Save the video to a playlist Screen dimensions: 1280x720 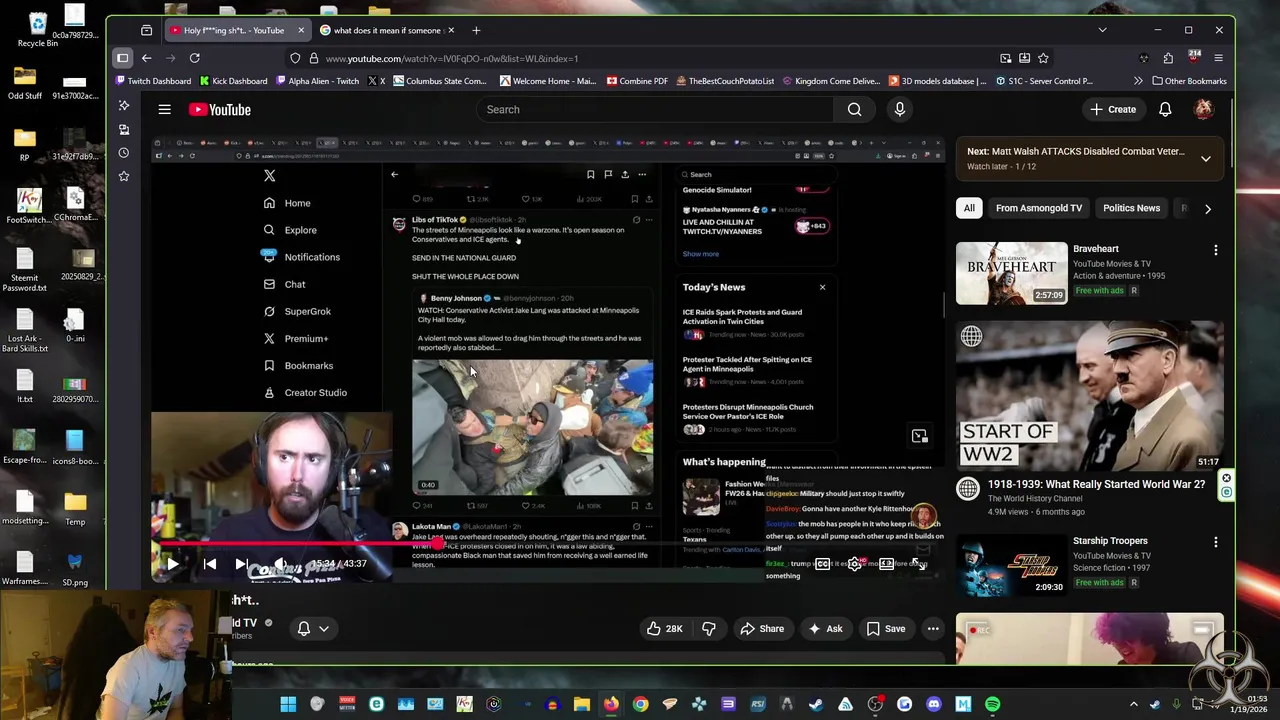click(x=886, y=629)
